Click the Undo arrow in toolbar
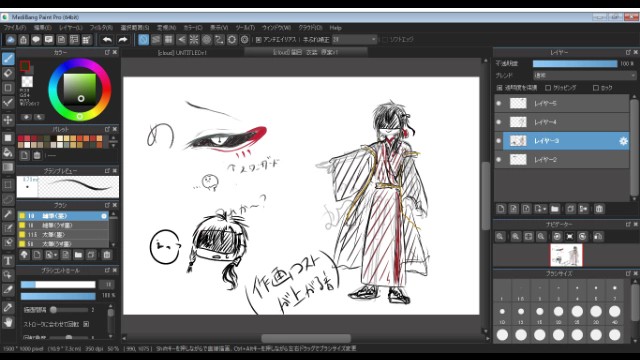 coord(107,40)
